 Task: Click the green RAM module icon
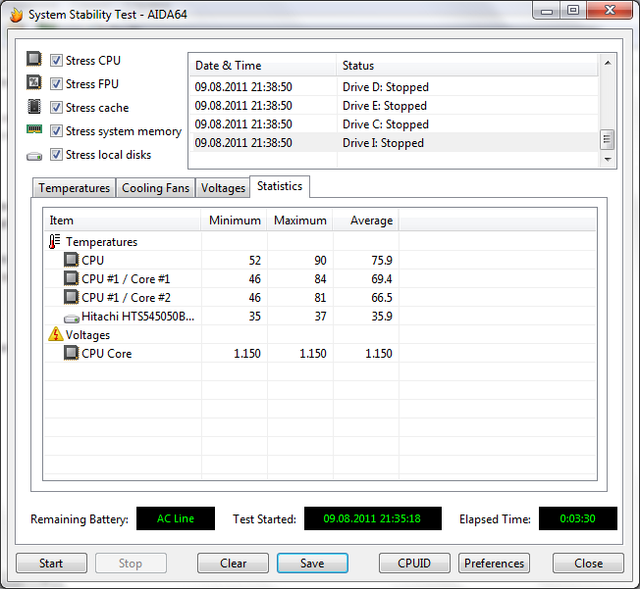34,131
